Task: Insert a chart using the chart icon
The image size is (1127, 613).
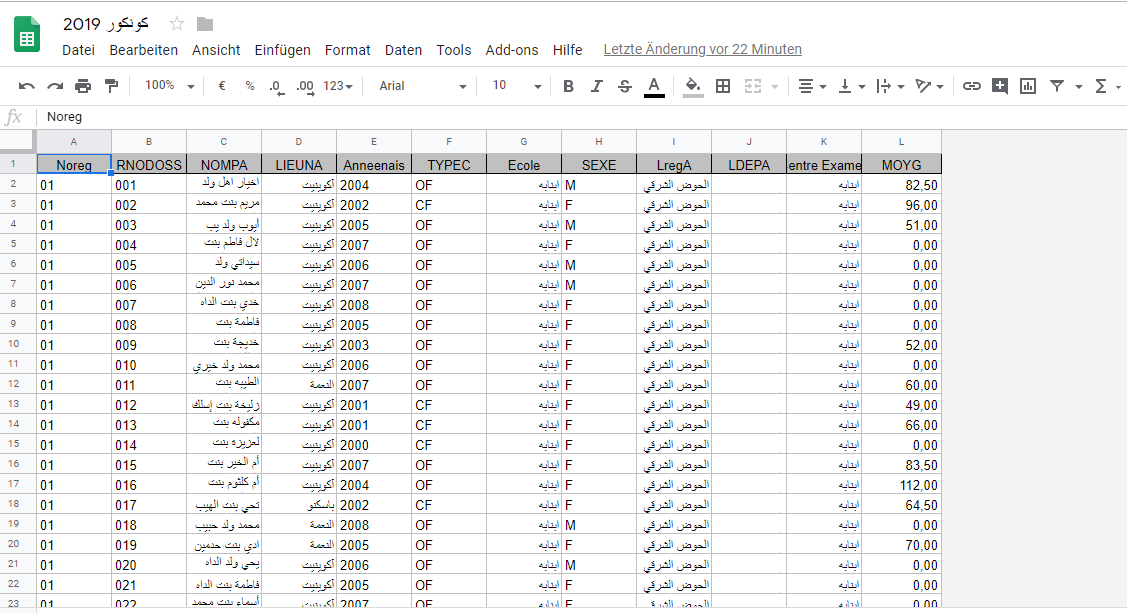Action: 1027,87
